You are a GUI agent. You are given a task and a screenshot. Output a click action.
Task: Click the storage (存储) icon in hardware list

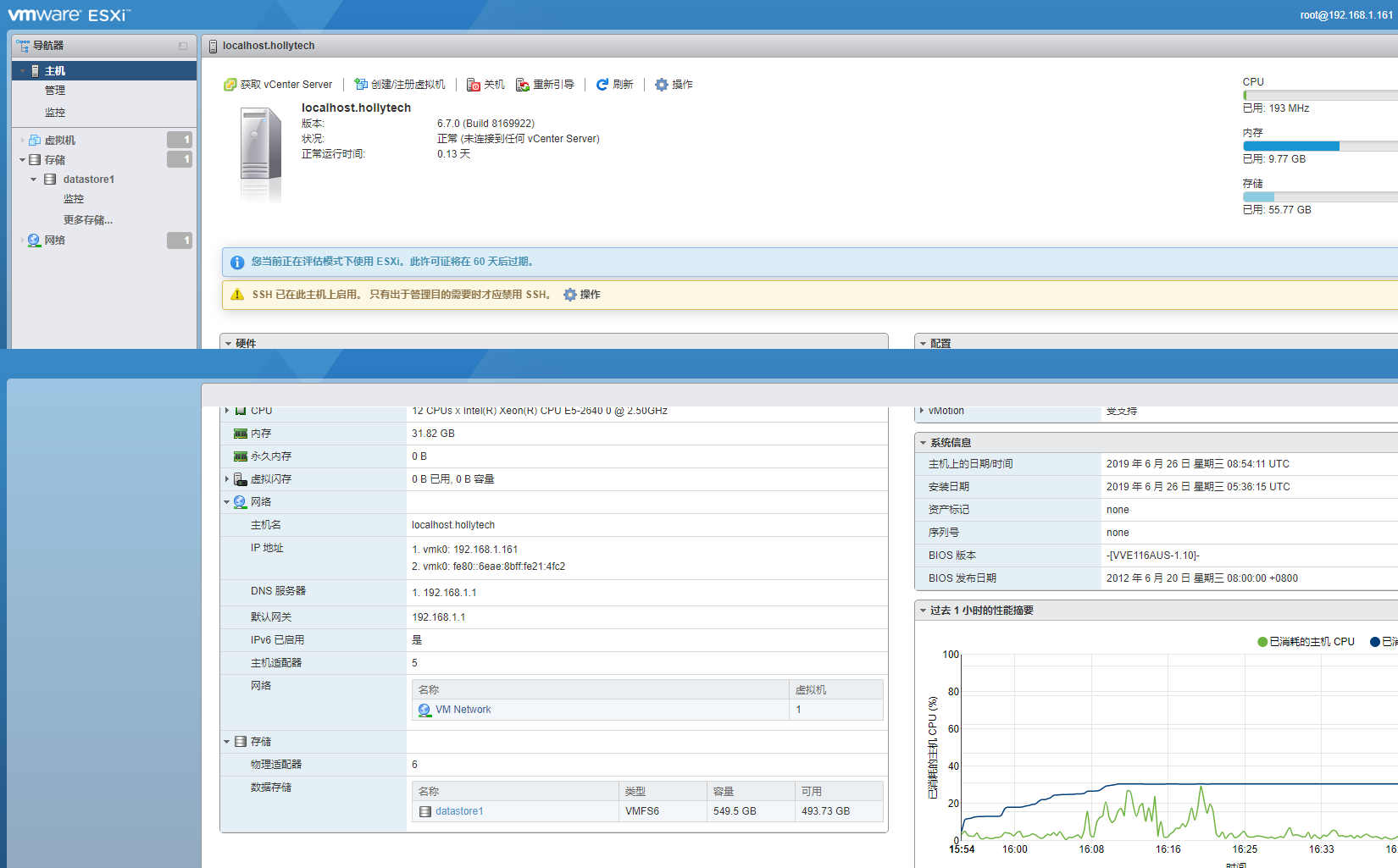241,742
